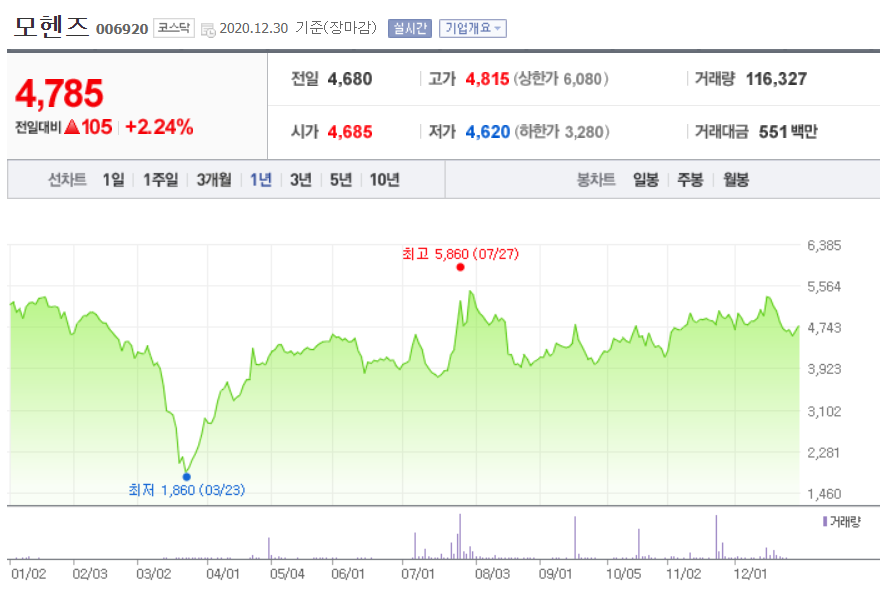Select the 1주일 line chart tab
880x594 pixels.
click(x=161, y=180)
